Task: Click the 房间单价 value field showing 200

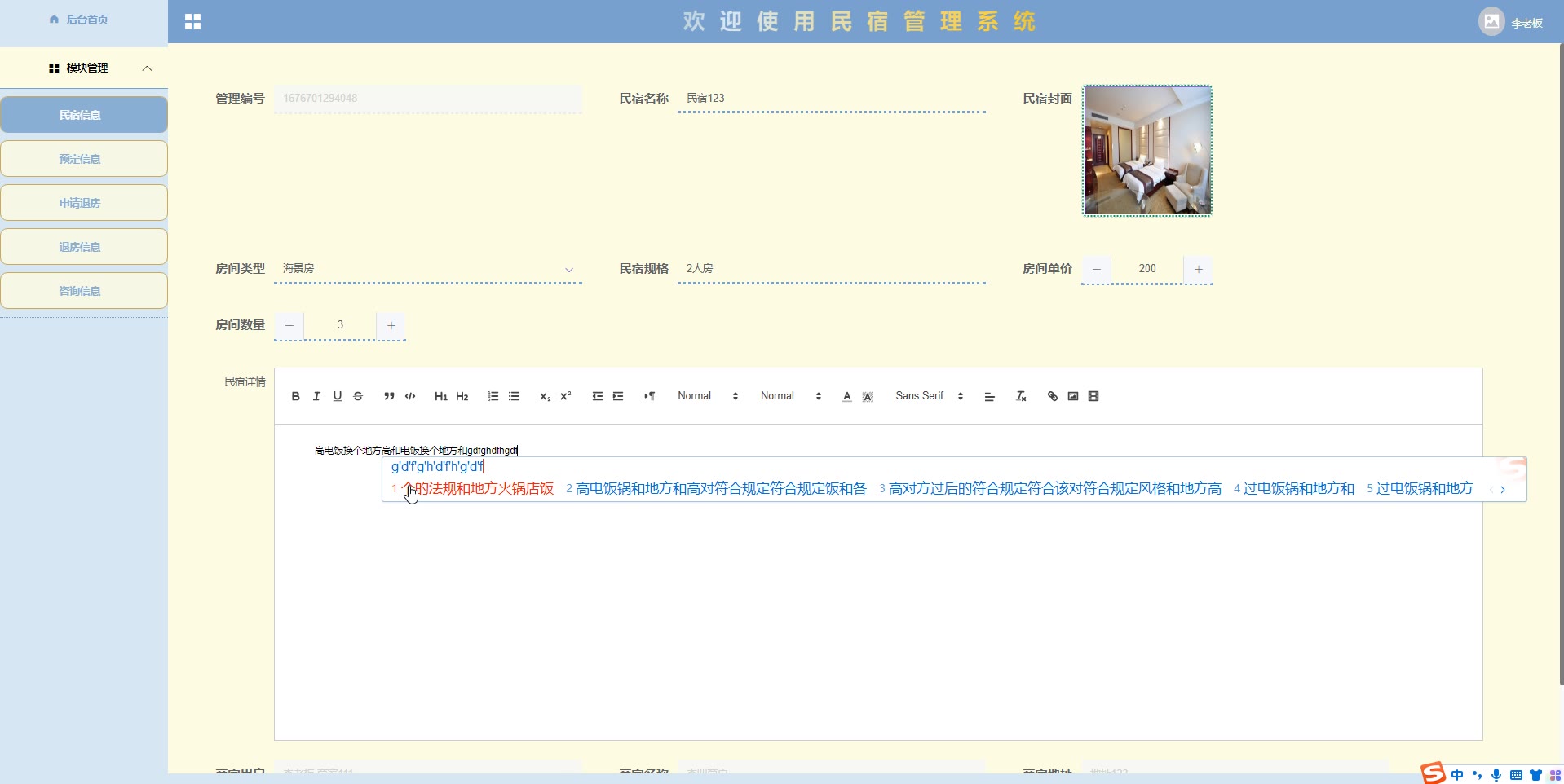Action: pyautogui.click(x=1147, y=269)
